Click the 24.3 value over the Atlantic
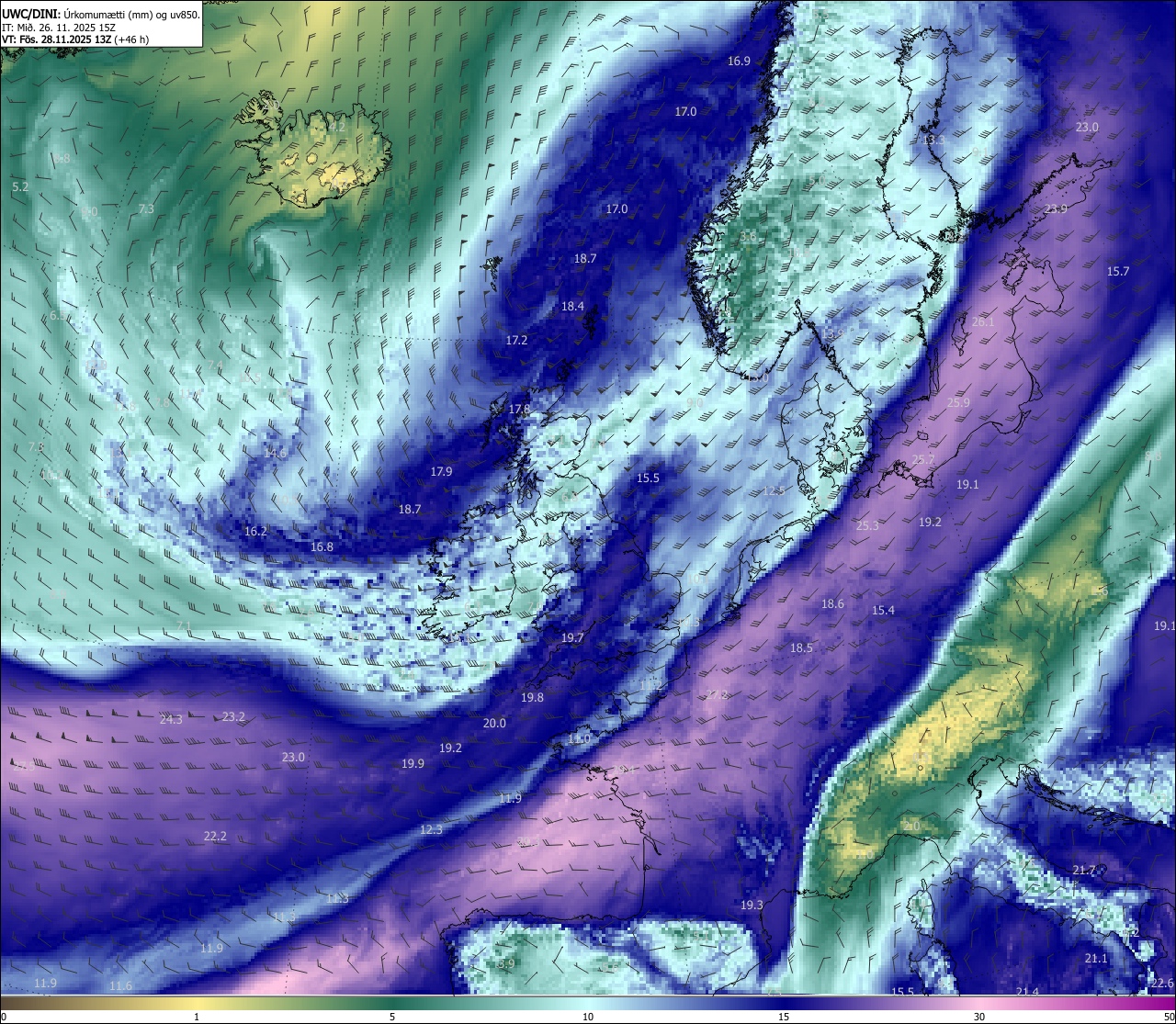1176x1024 pixels. click(171, 719)
